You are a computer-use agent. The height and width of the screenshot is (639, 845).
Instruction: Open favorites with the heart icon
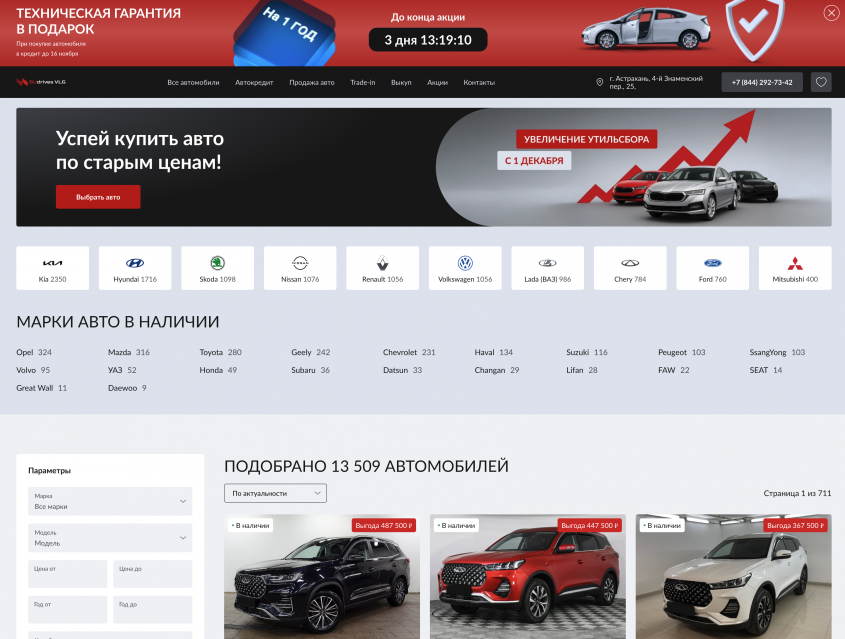point(821,82)
